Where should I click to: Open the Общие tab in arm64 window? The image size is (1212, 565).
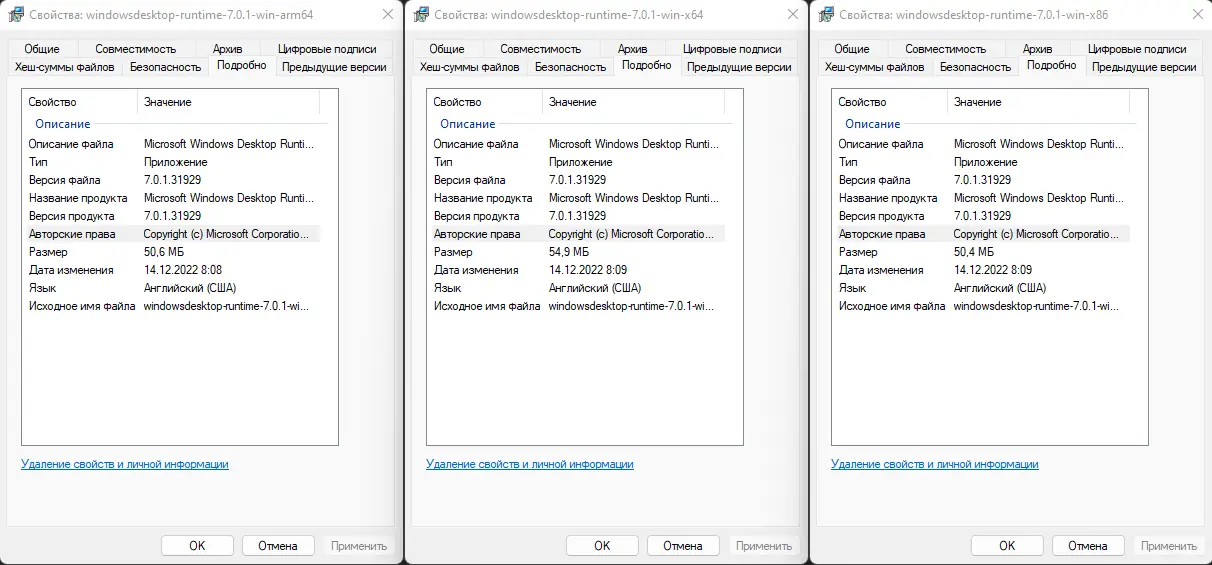[42, 48]
